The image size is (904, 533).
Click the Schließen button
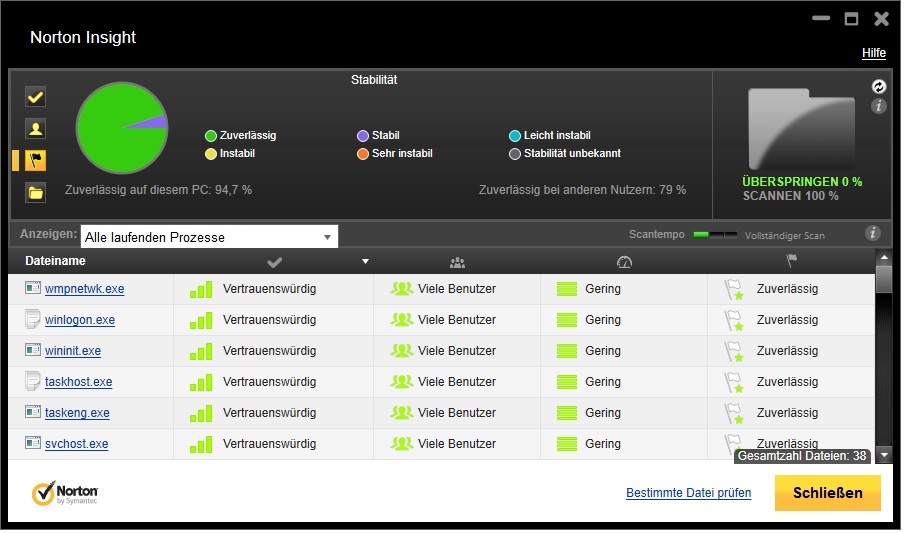(x=830, y=494)
